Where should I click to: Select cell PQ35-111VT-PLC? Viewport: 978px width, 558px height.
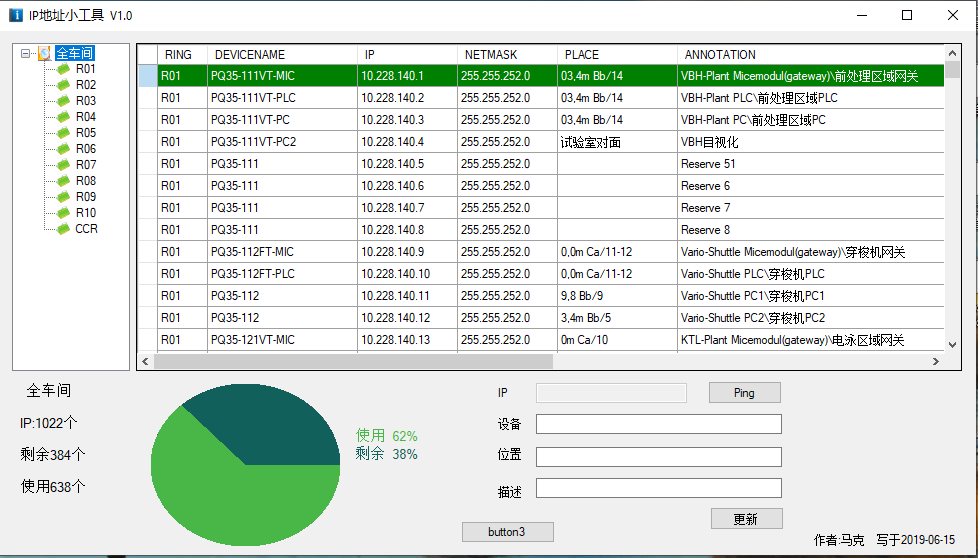(282, 98)
